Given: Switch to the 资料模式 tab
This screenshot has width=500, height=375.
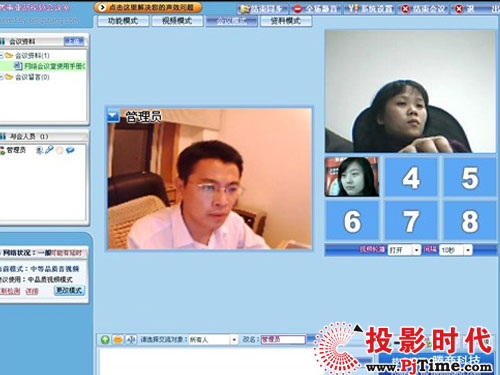Looking at the screenshot, I should pos(286,21).
